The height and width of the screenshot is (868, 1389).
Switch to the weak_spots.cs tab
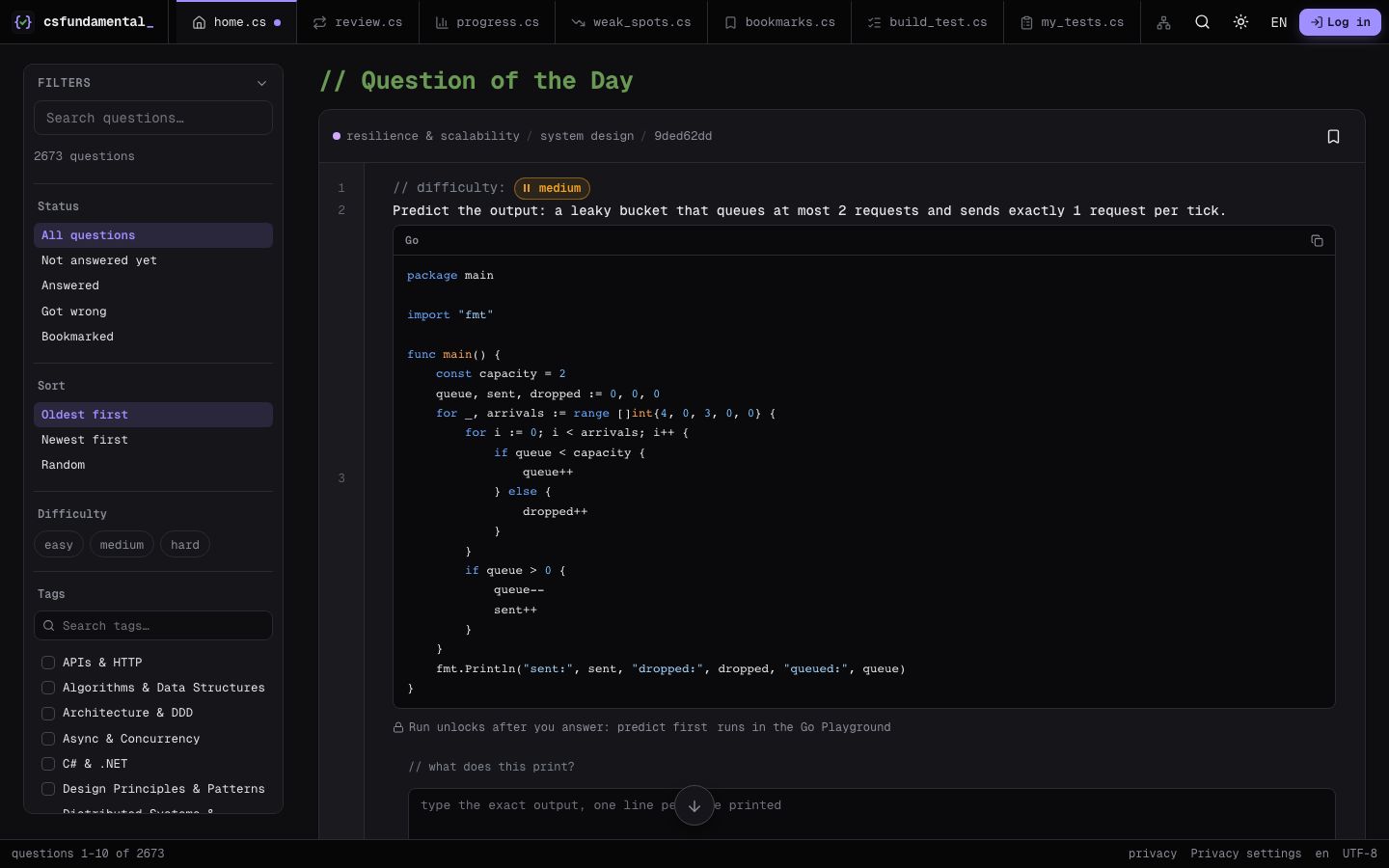(631, 22)
